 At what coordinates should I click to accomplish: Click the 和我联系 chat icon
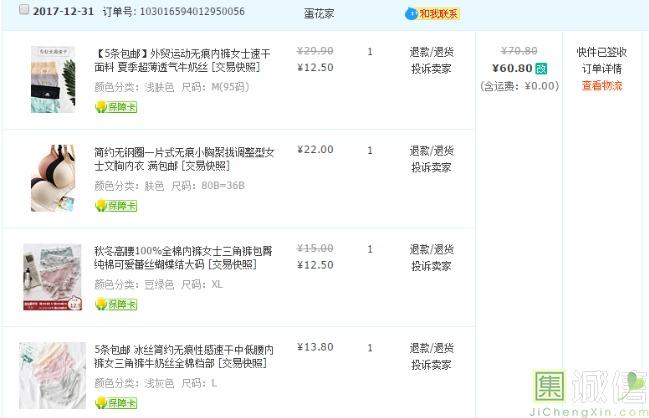432,14
